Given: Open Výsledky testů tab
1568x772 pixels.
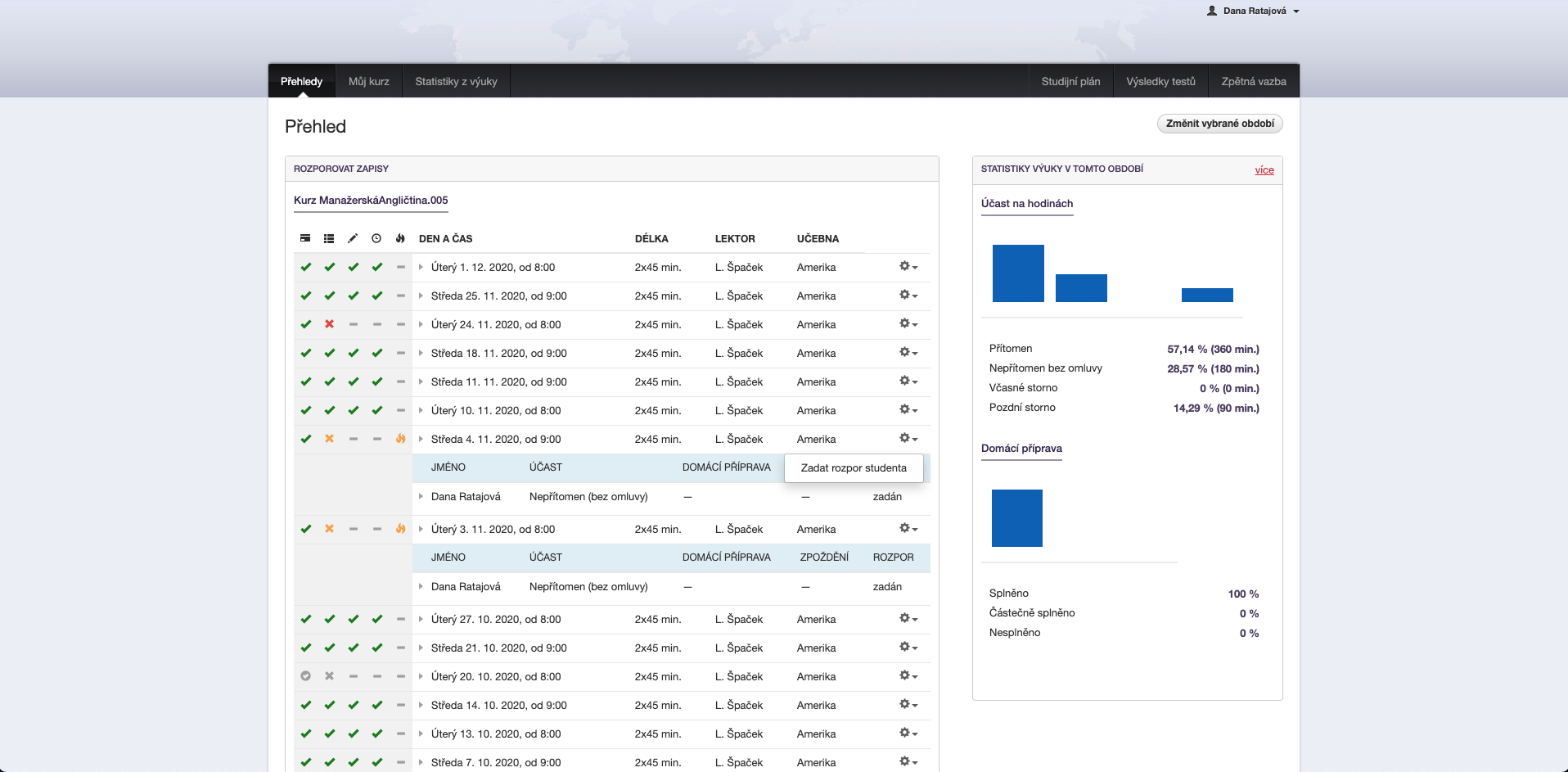Looking at the screenshot, I should pyautogui.click(x=1160, y=81).
